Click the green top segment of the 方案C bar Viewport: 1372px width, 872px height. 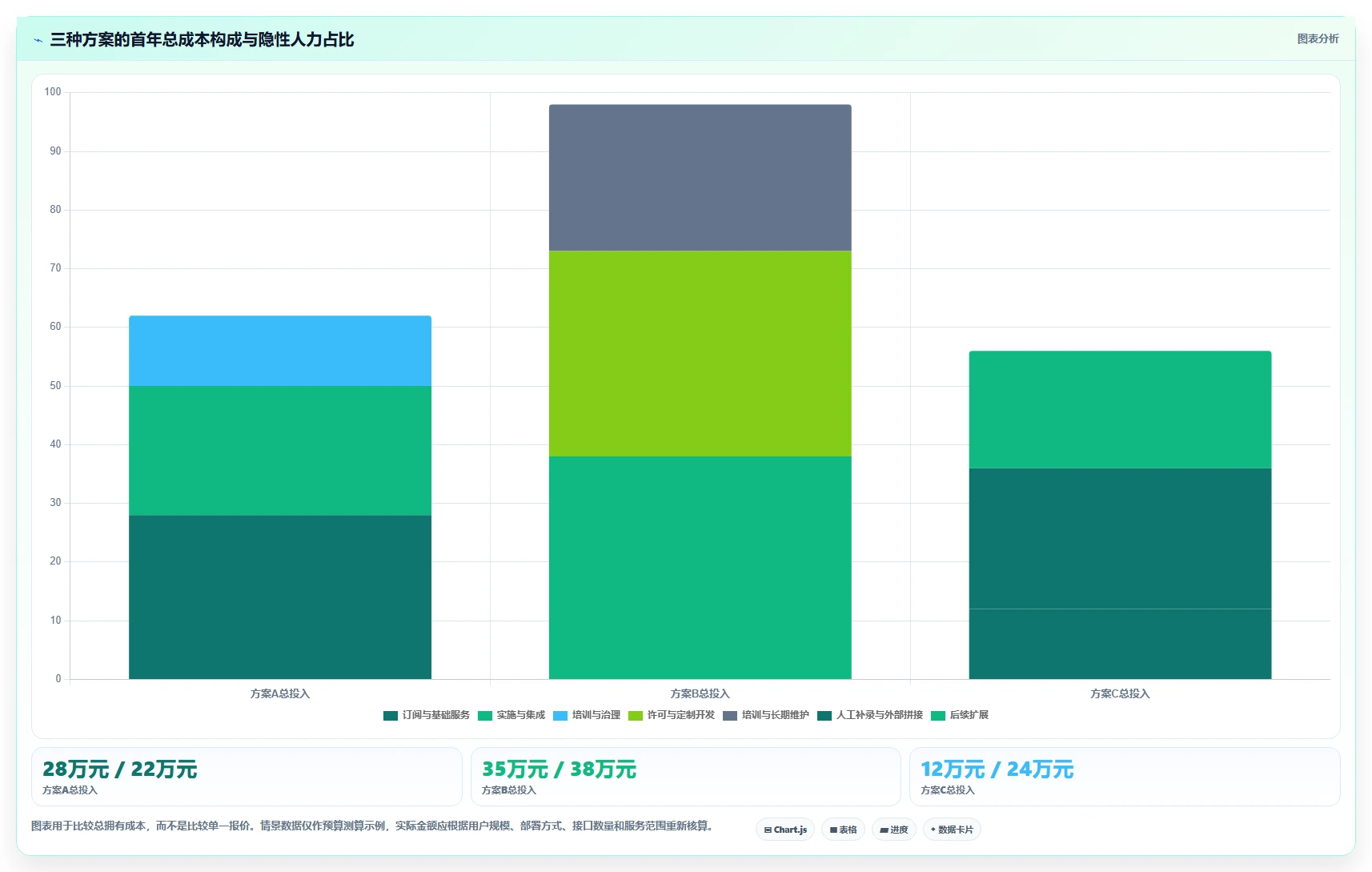pyautogui.click(x=1120, y=409)
